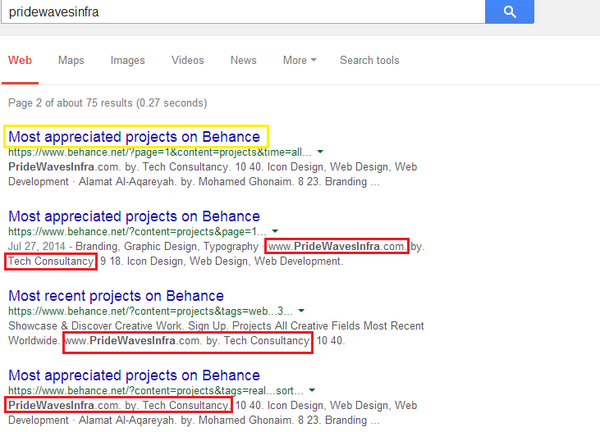Image resolution: width=600 pixels, height=432 pixels.
Task: Open Most recent projects on Behance link
Action: [x=116, y=296]
